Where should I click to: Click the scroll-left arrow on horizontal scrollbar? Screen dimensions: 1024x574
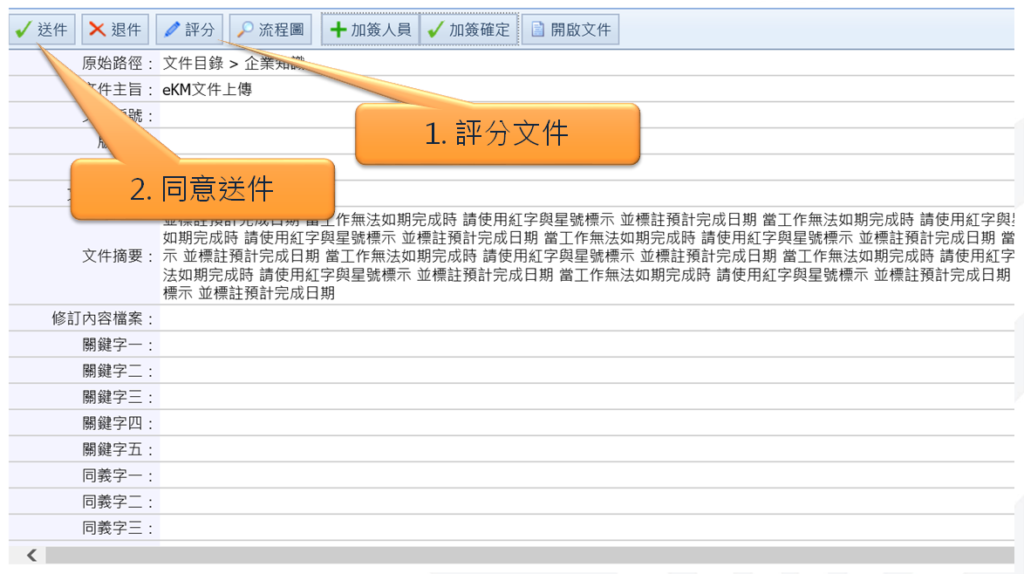pyautogui.click(x=31, y=554)
